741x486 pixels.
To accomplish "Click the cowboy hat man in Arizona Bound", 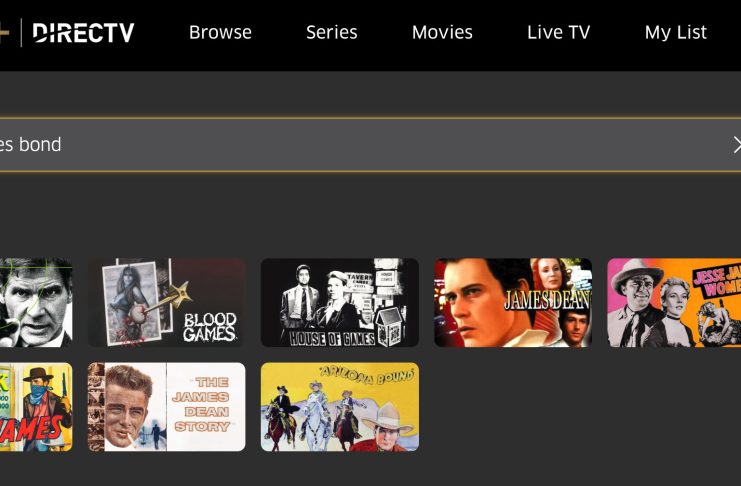I will click(x=390, y=426).
